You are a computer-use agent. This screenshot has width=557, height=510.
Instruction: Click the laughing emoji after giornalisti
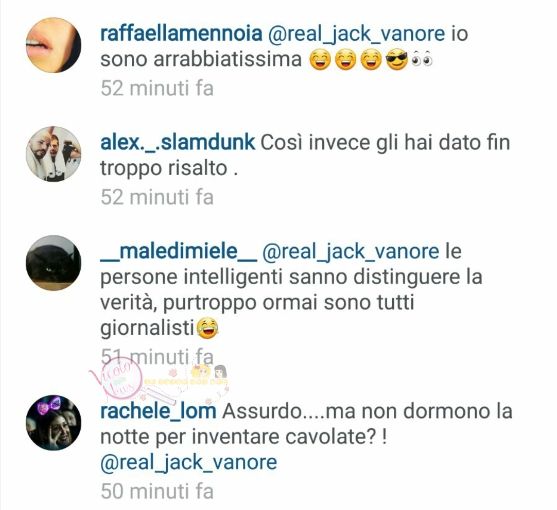(x=207, y=328)
